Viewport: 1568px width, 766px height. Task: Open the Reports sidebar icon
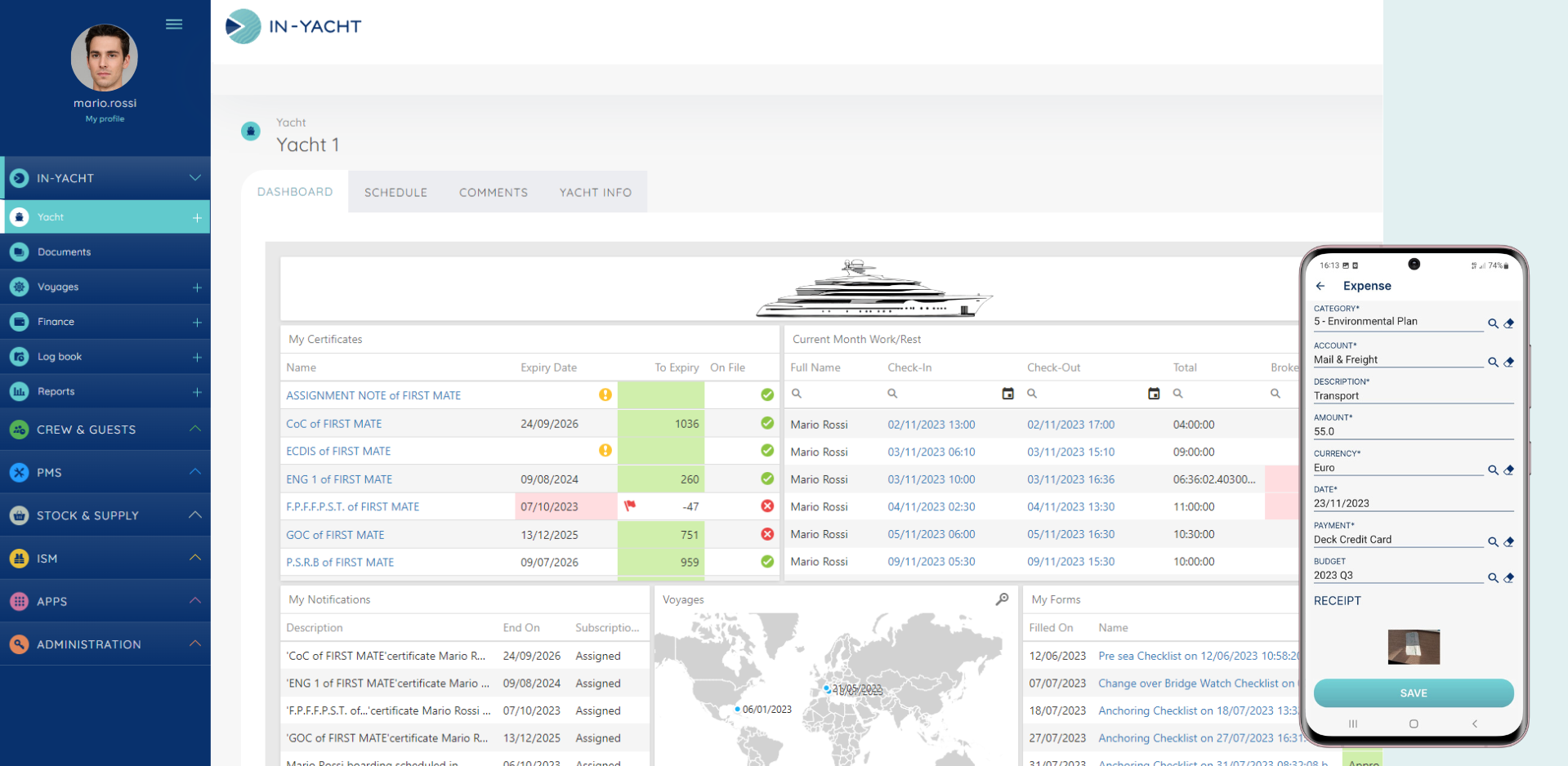[x=19, y=391]
